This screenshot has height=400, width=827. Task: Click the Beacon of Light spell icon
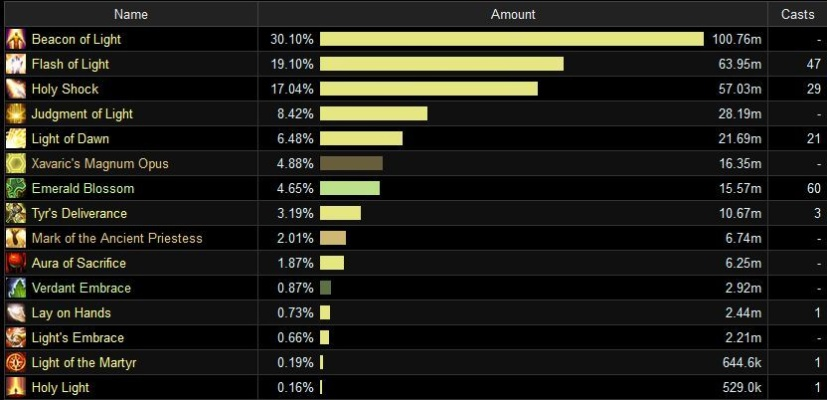tap(16, 40)
